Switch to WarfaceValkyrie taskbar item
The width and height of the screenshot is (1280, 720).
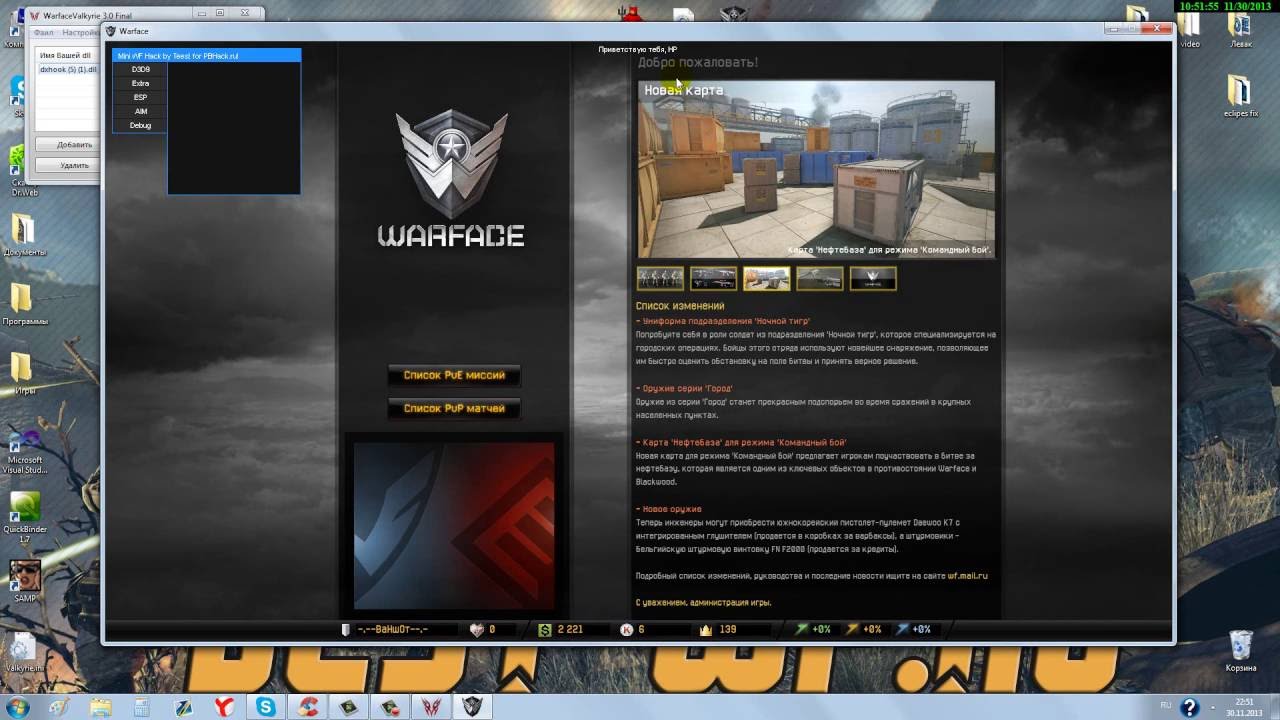(431, 707)
